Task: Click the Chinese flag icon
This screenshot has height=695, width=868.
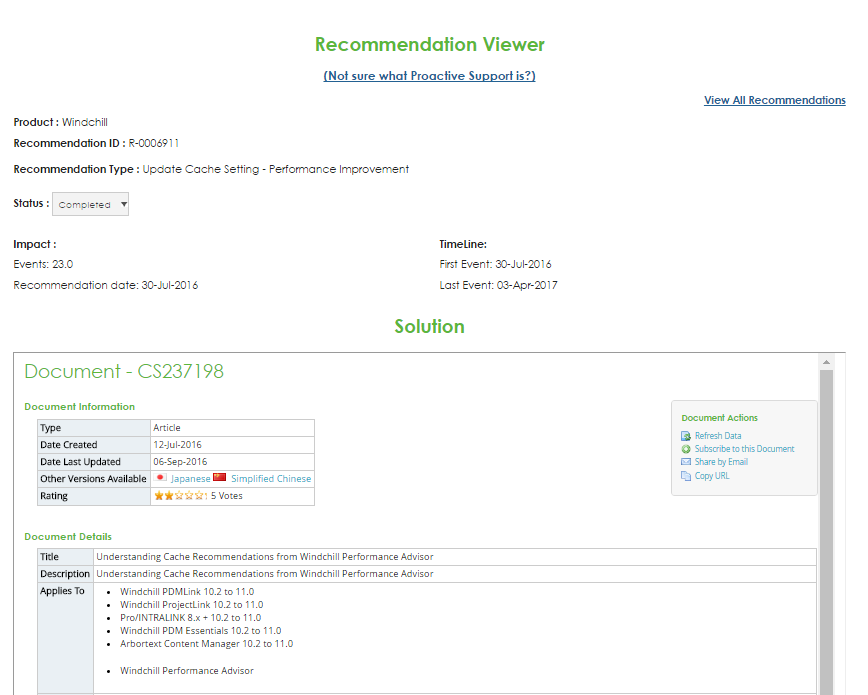Action: click(x=220, y=477)
